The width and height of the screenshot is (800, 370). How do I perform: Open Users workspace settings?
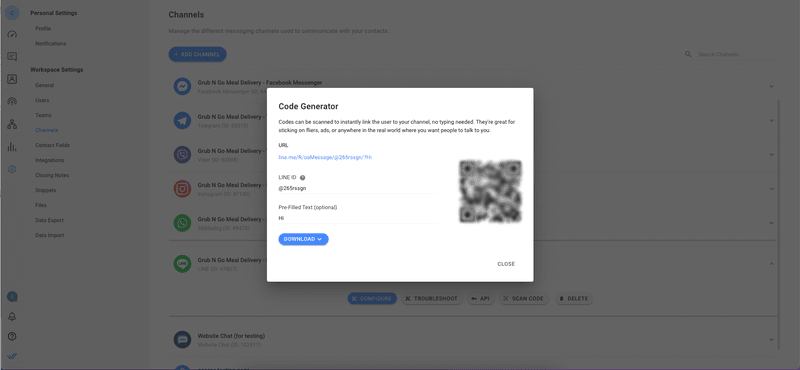[x=42, y=101]
